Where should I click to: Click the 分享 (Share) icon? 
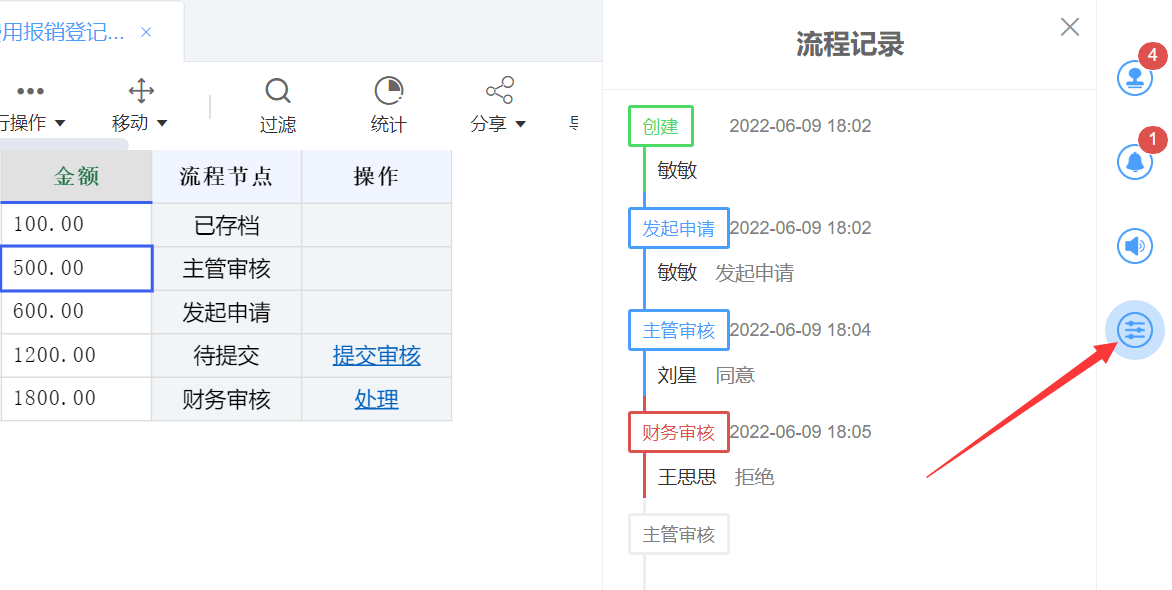pos(497,89)
